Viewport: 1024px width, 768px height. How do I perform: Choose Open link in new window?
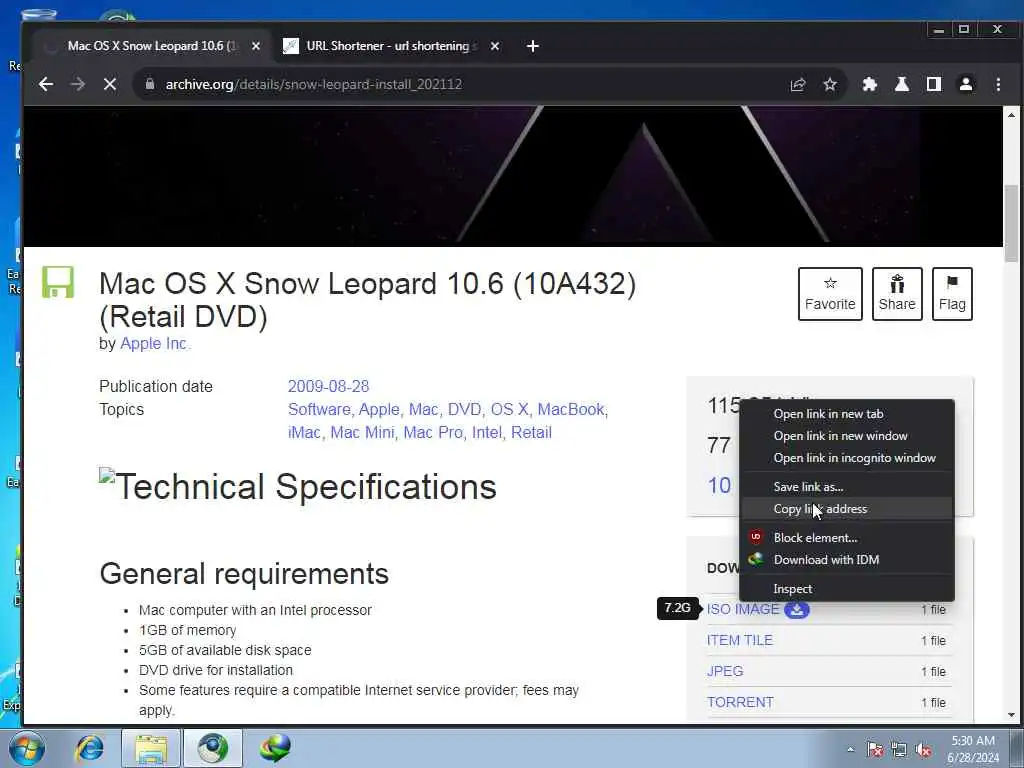847,436
